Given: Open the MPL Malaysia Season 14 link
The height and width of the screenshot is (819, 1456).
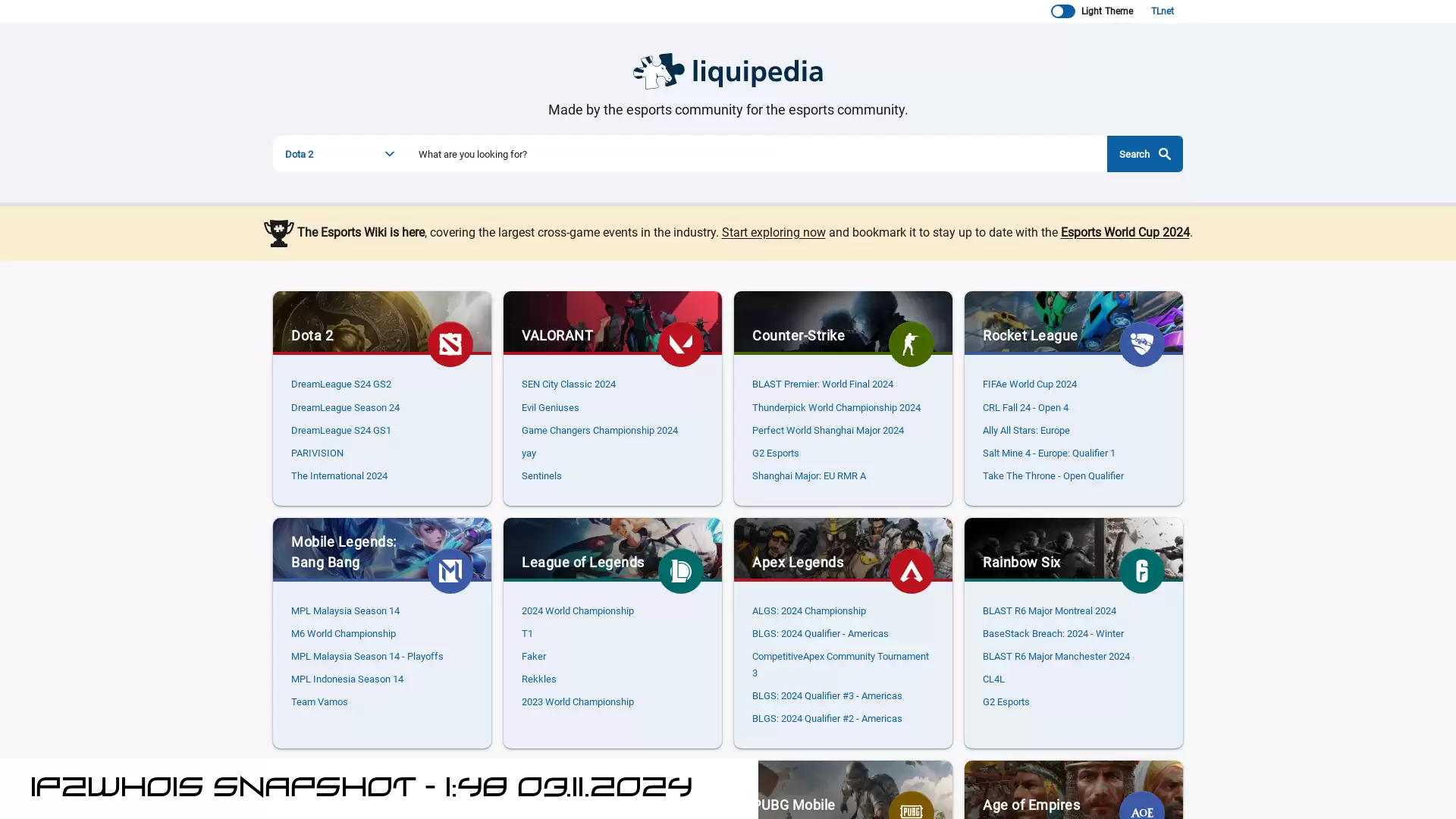Looking at the screenshot, I should [345, 611].
